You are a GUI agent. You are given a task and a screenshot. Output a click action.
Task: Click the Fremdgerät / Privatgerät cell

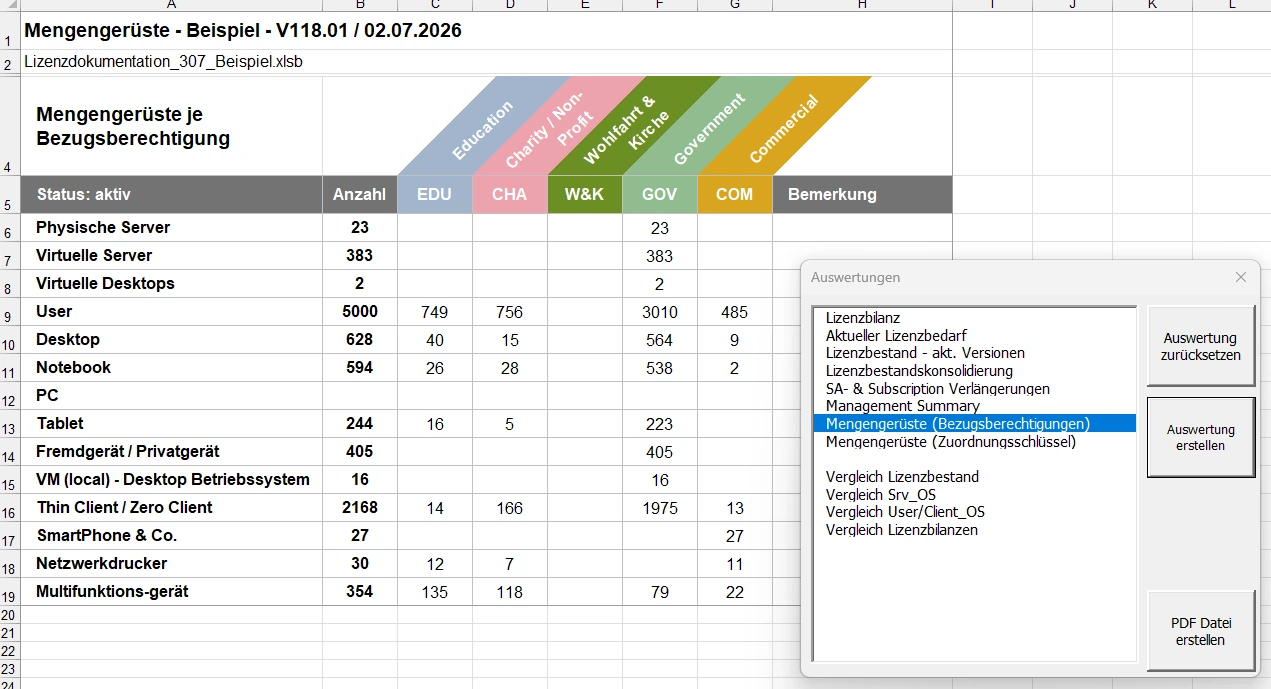coord(171,451)
